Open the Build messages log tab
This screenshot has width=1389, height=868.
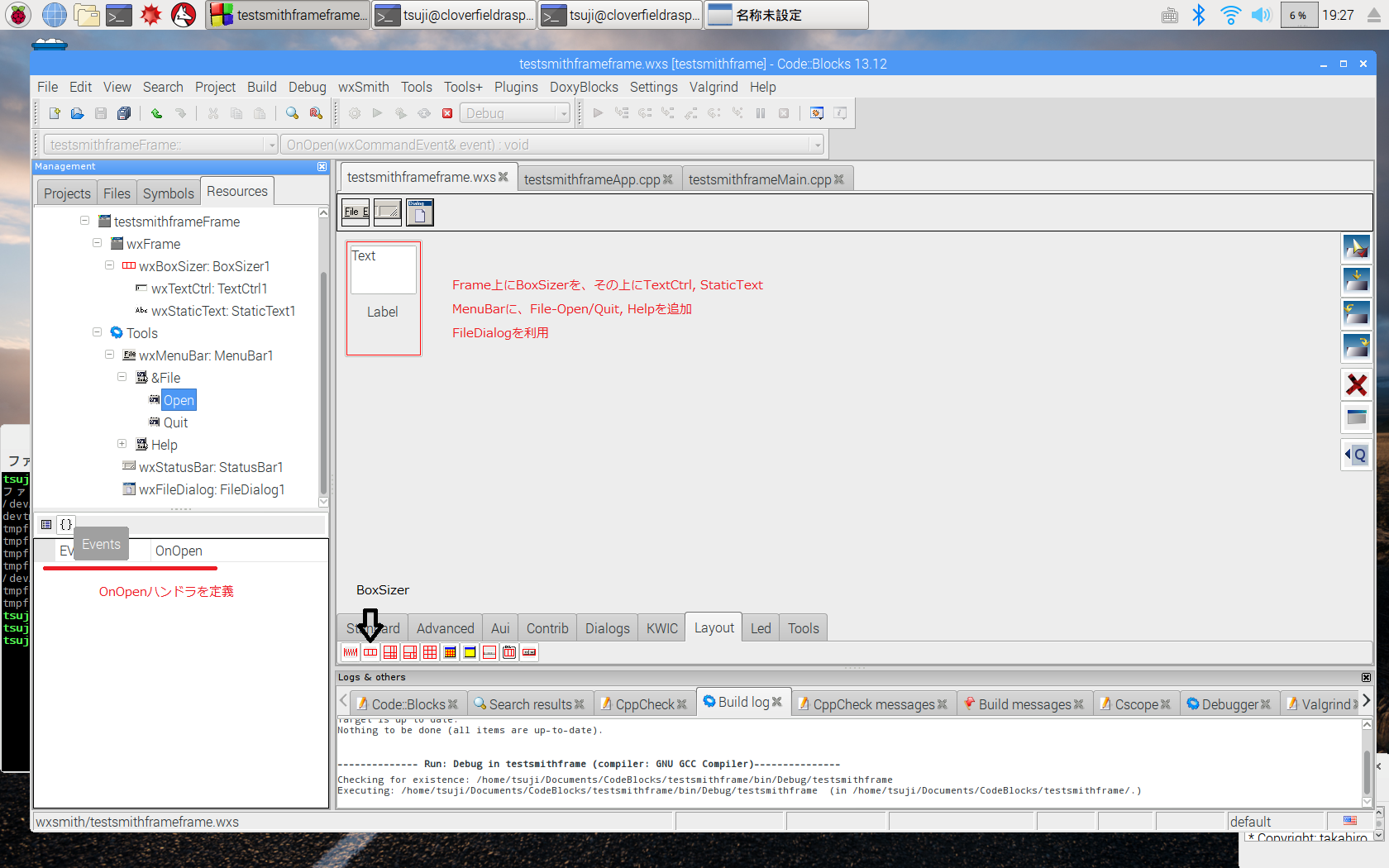pos(1024,704)
